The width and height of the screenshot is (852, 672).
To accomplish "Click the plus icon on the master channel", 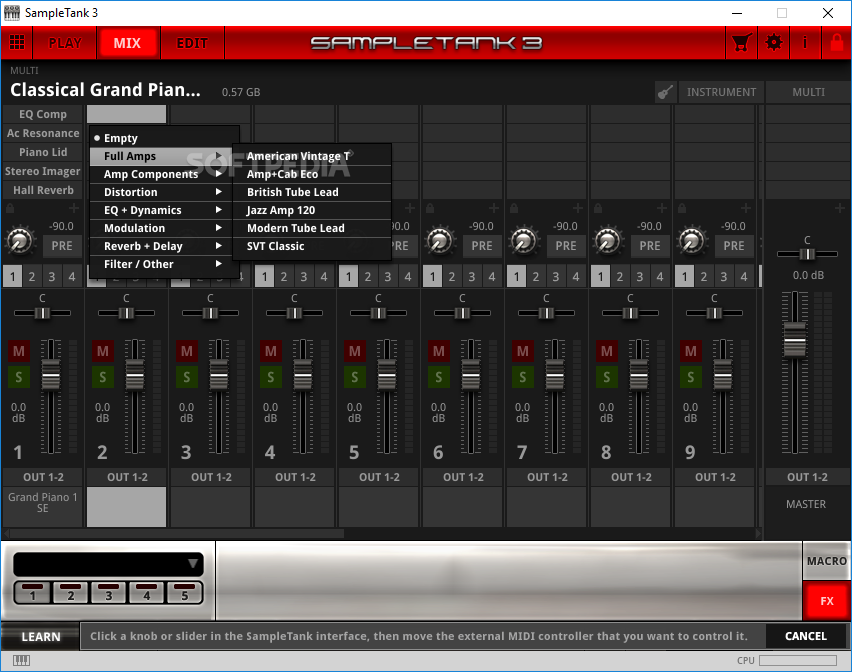I will tap(840, 208).
